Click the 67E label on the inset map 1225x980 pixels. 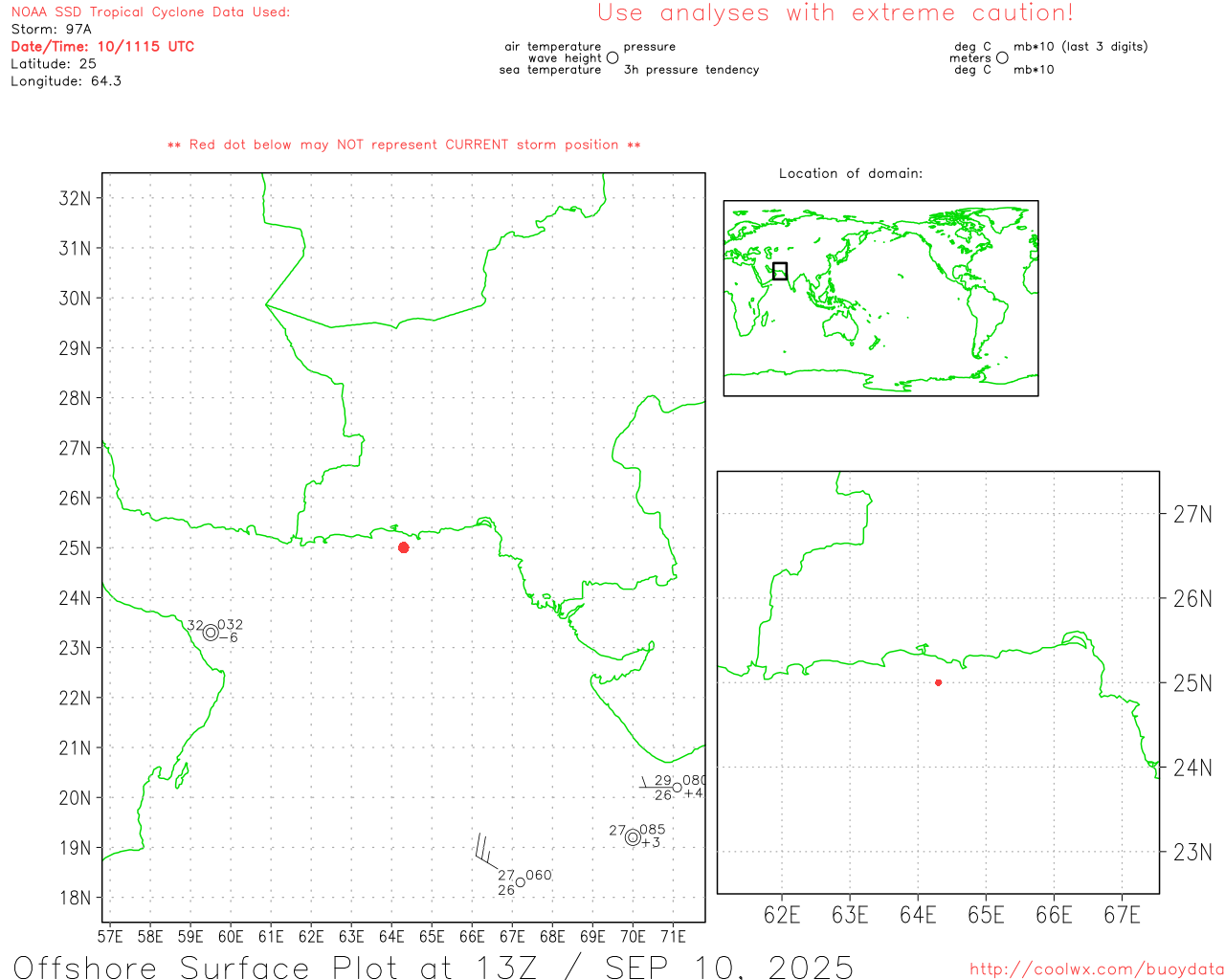point(1122,915)
